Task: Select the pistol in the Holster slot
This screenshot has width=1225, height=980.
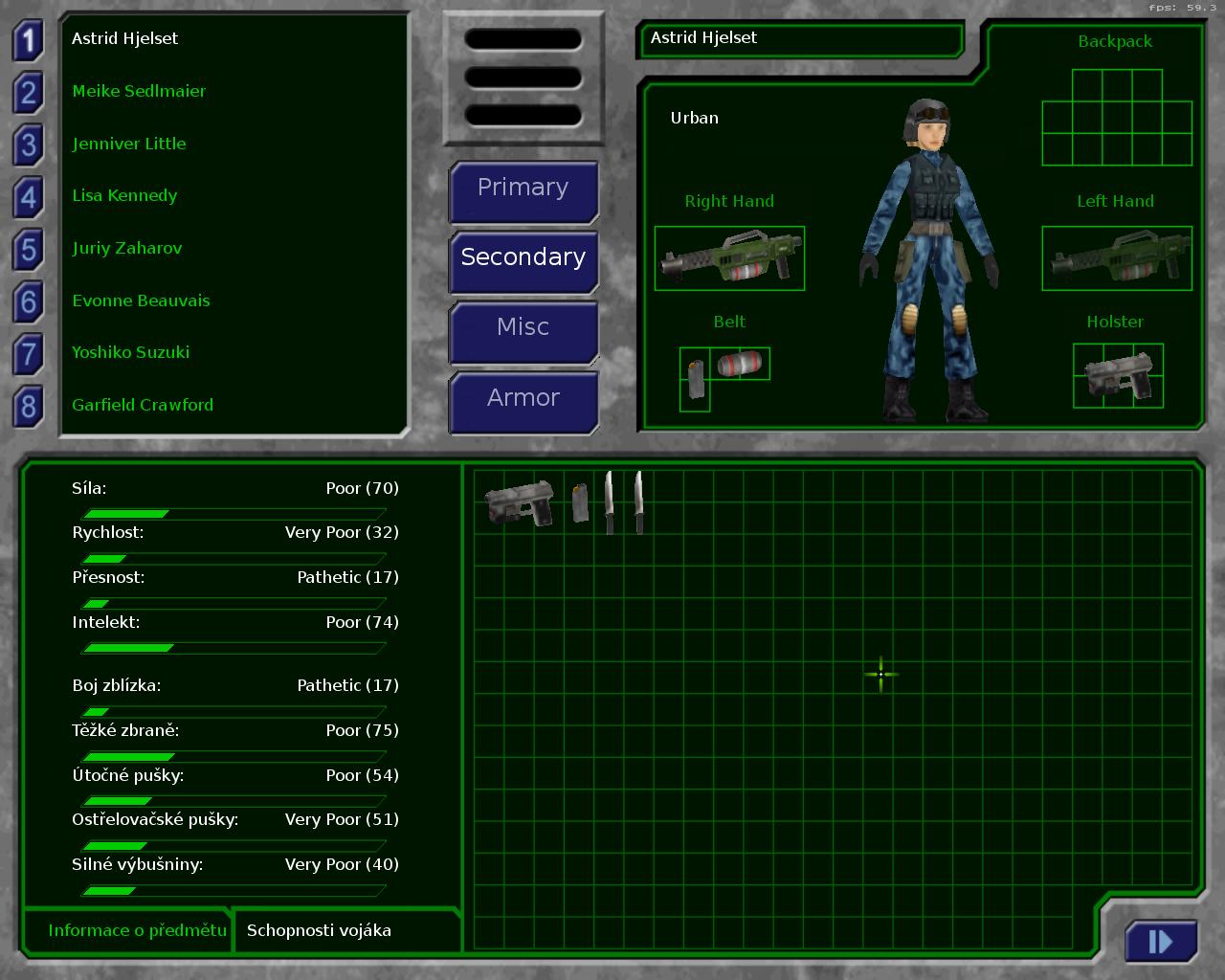Action: point(1118,376)
